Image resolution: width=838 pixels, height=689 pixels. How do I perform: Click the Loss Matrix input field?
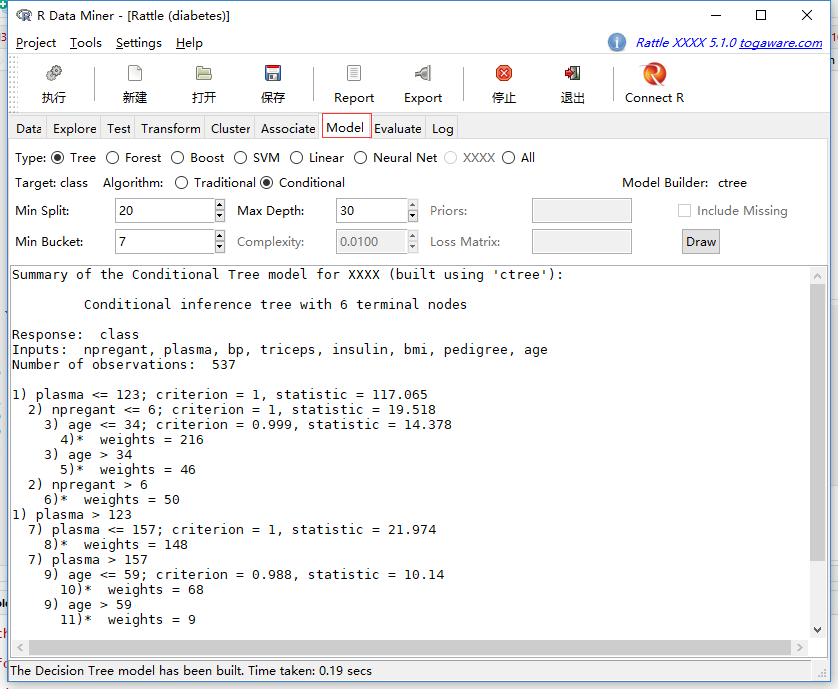pyautogui.click(x=581, y=242)
